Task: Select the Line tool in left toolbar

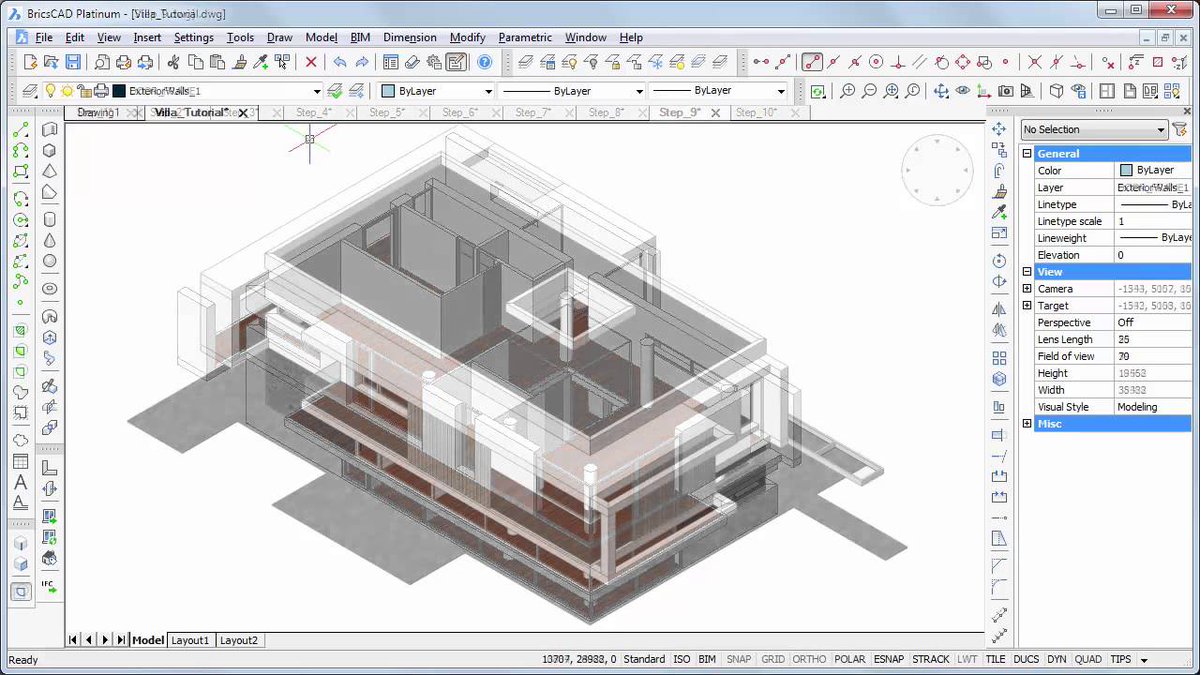Action: click(20, 130)
